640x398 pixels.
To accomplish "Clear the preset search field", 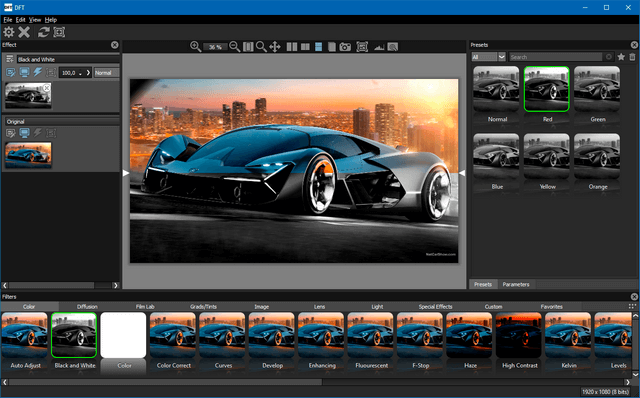I will pyautogui.click(x=609, y=57).
